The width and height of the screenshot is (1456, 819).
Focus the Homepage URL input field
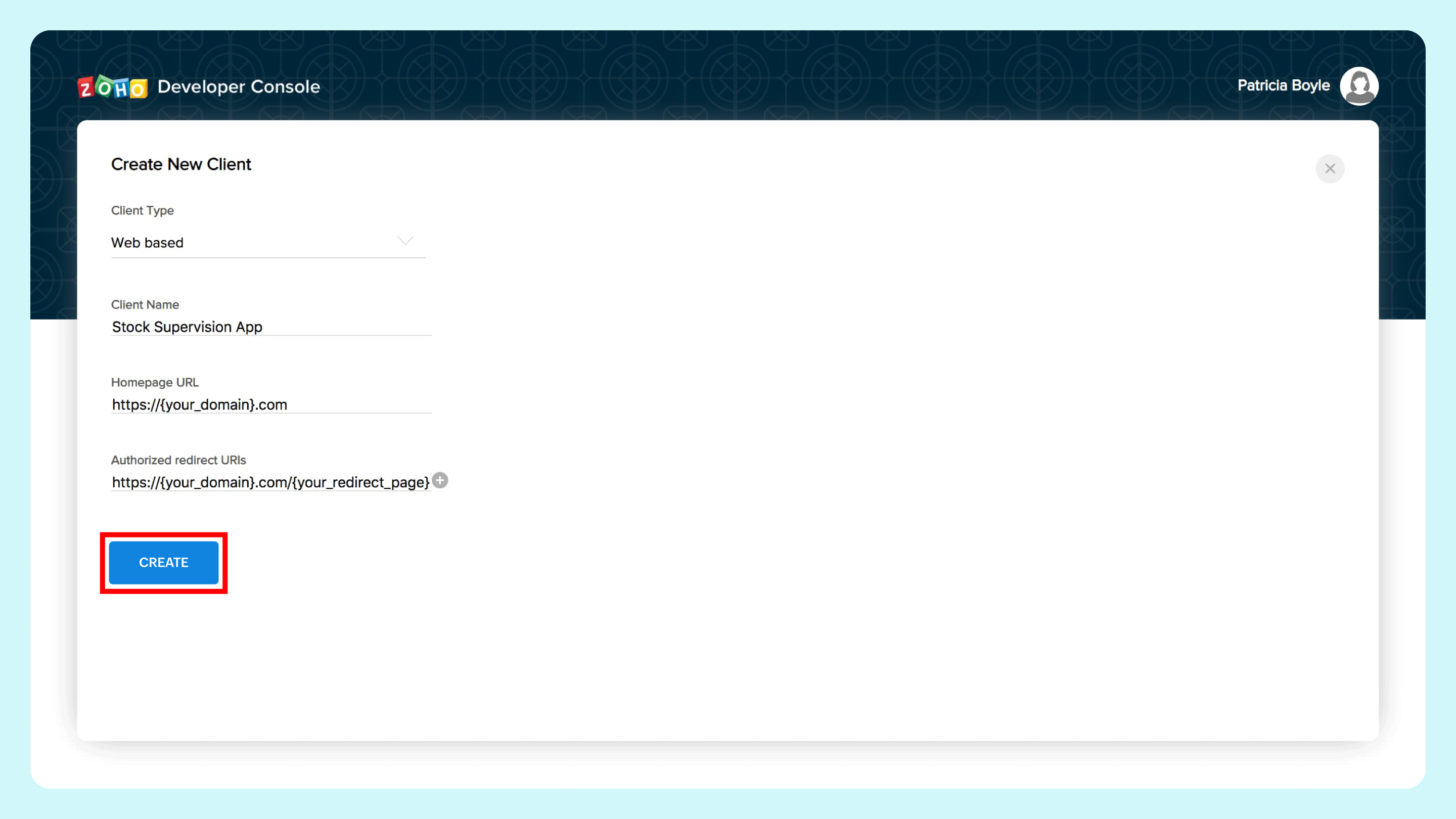[271, 404]
